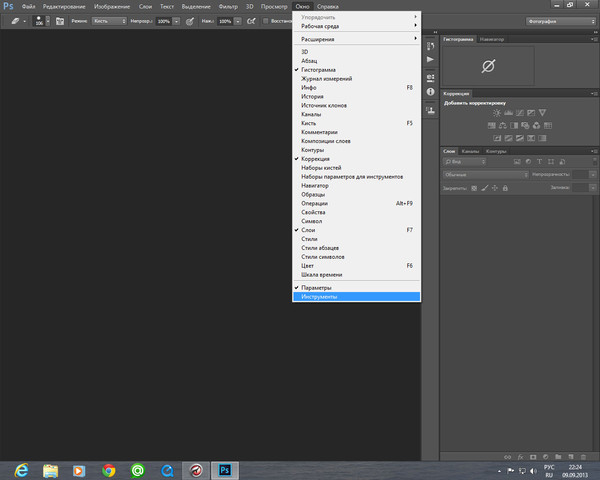
Task: Add an Invert adjustment
Action: tap(497, 138)
